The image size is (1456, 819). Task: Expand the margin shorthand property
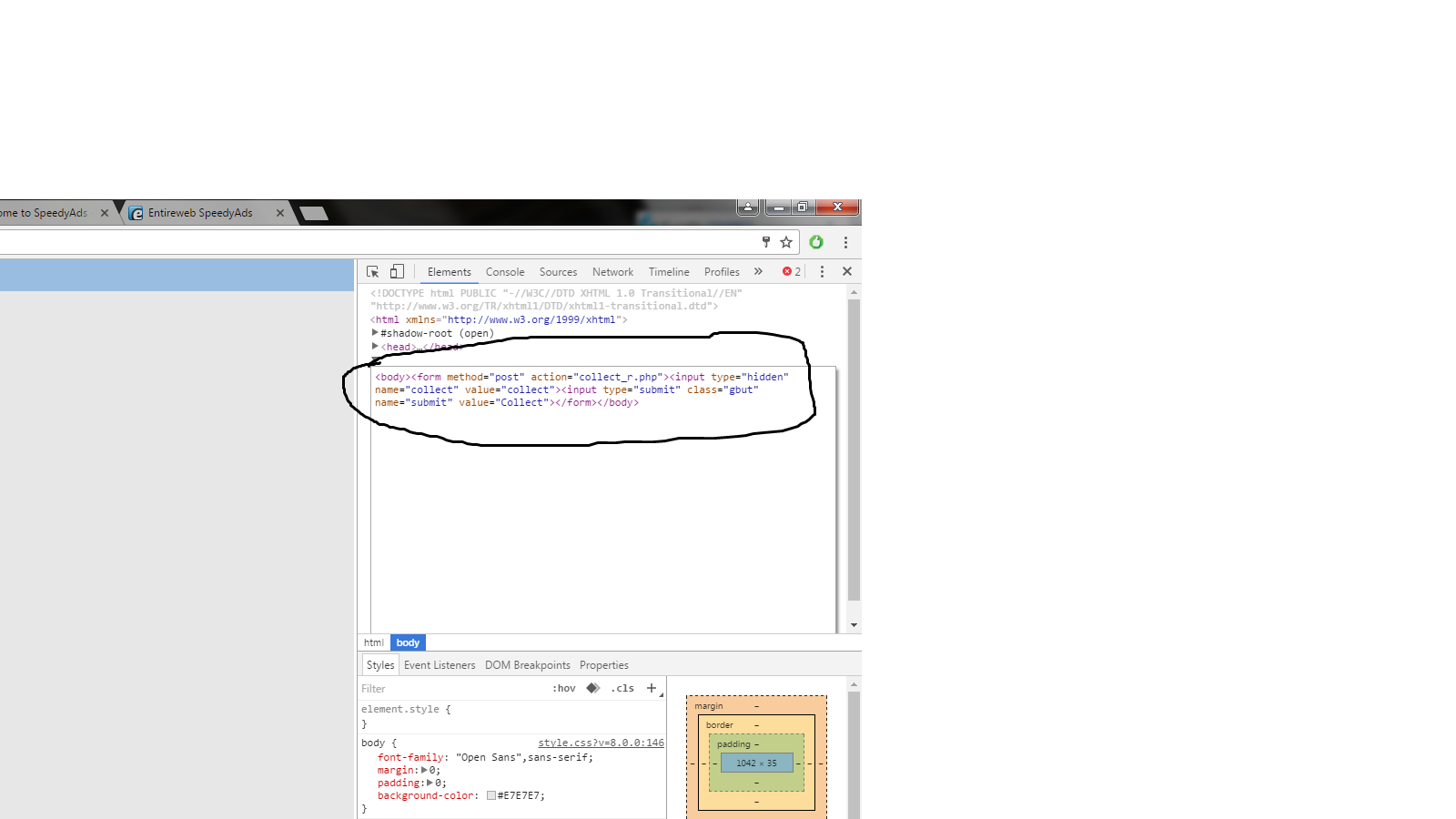(424, 770)
